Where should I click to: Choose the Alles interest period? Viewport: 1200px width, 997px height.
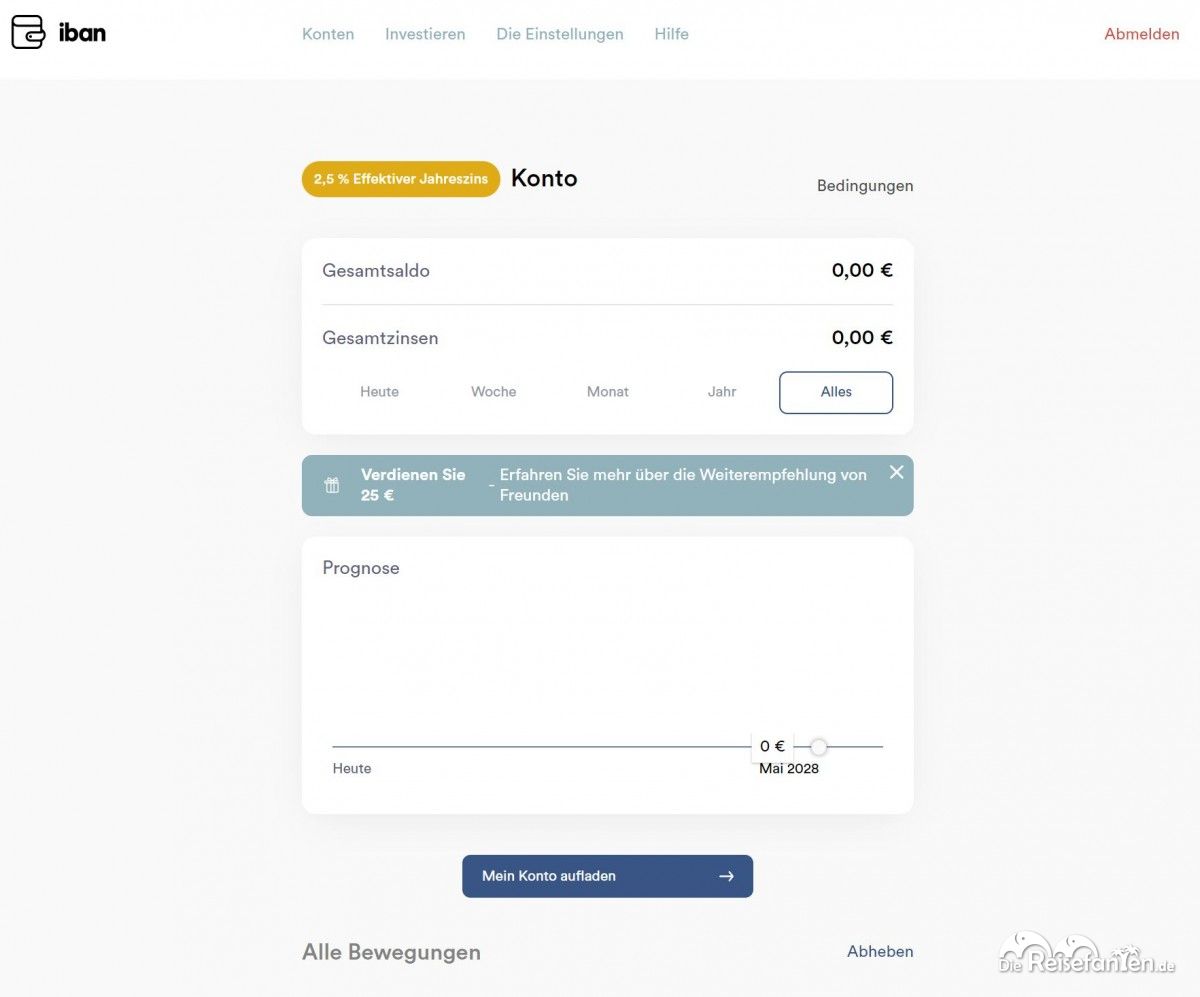pos(836,392)
